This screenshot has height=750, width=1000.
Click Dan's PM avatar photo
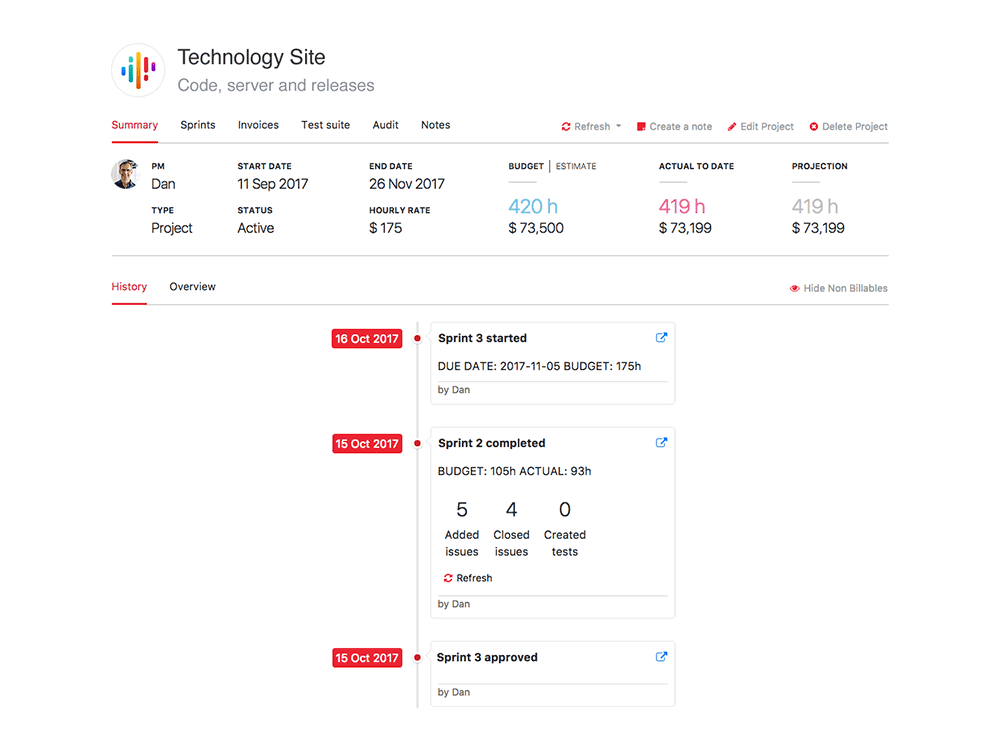point(126,174)
